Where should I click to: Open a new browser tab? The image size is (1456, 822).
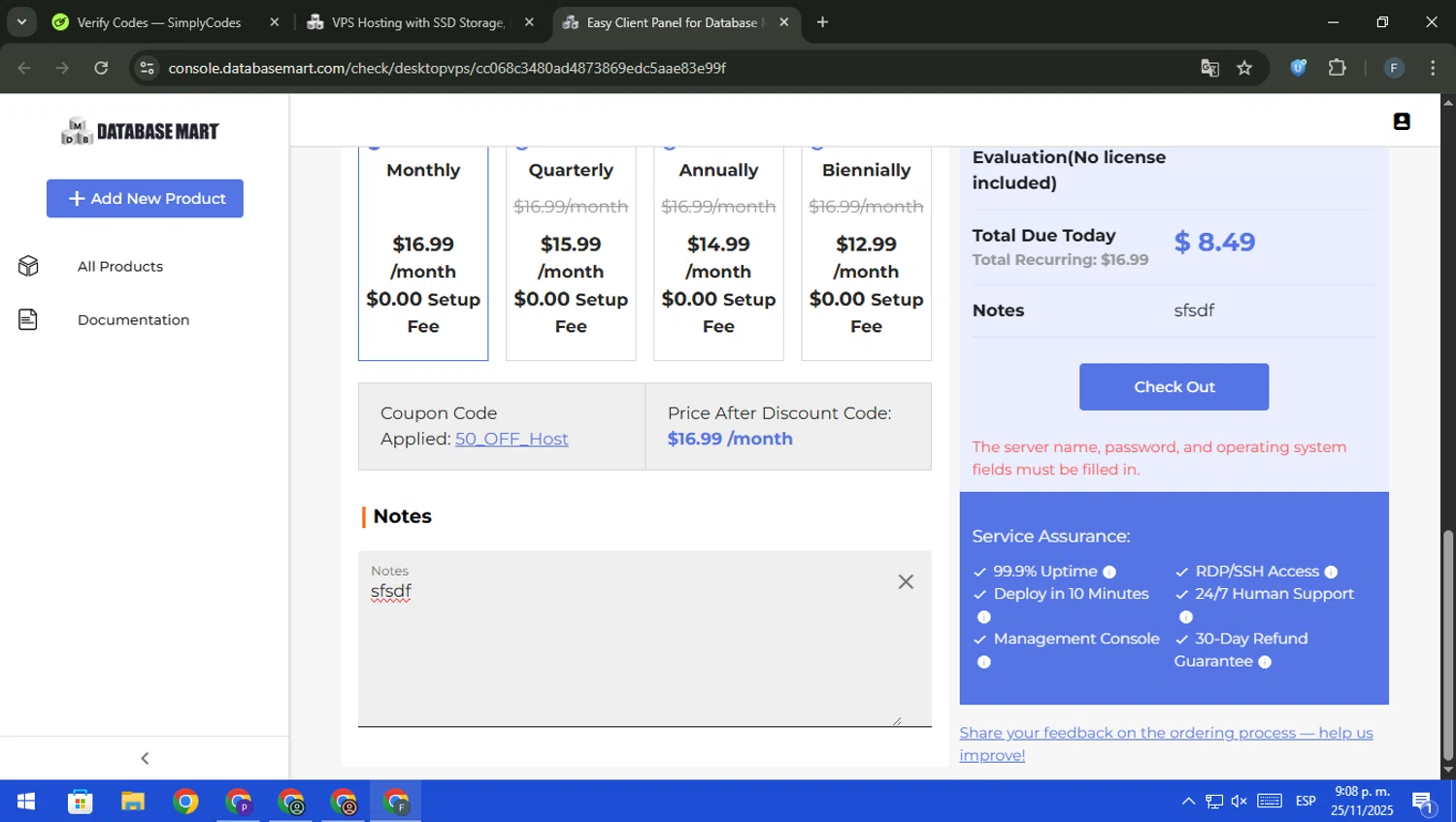[x=822, y=21]
